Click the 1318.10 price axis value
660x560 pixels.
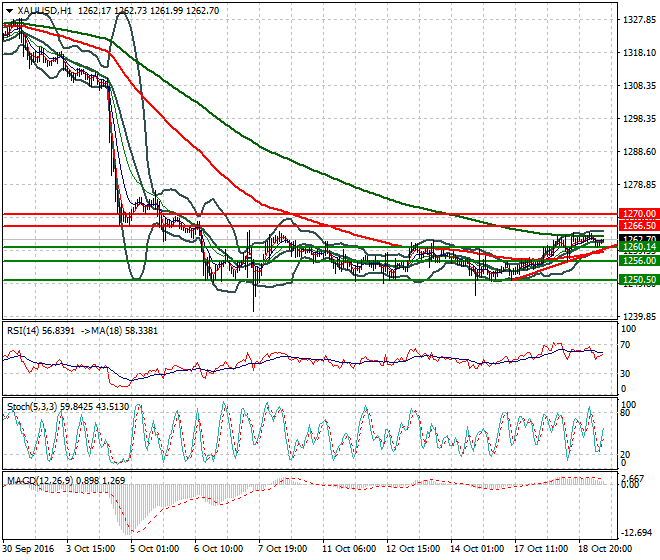click(639, 53)
